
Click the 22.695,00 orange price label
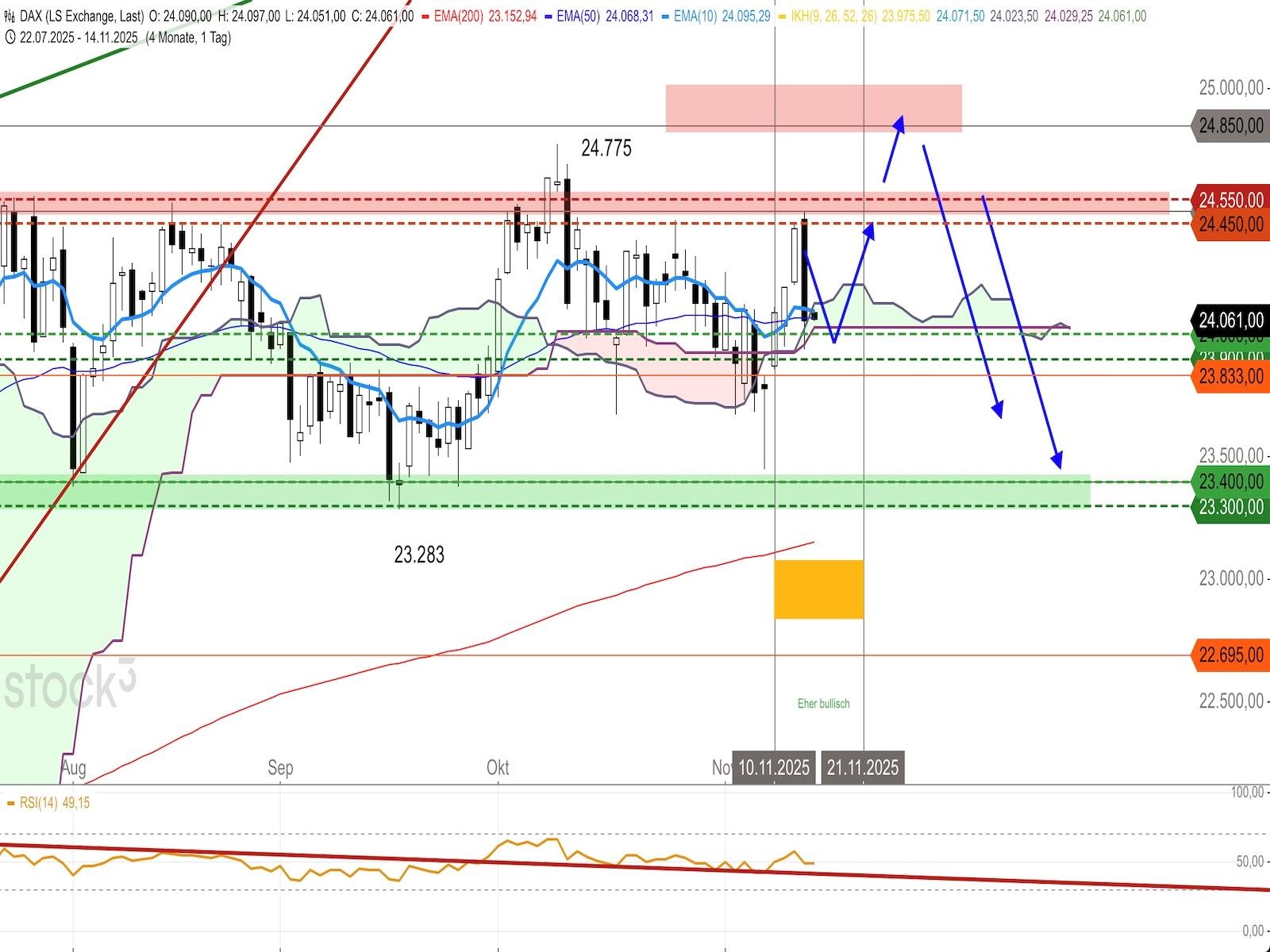[x=1230, y=655]
